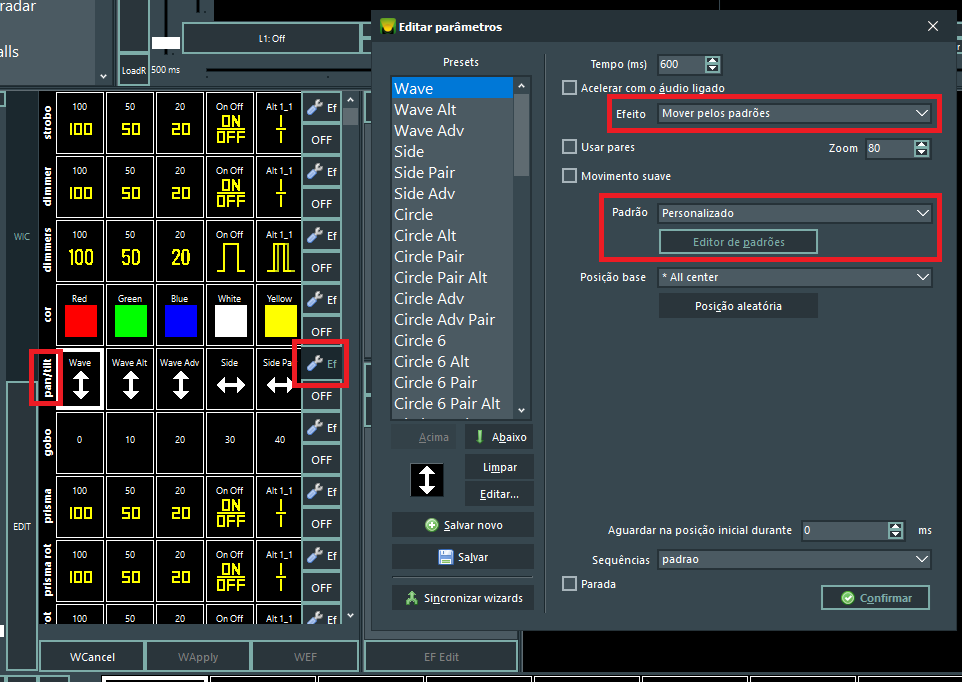Open the Efeito dropdown
The image size is (962, 682).
pos(795,112)
